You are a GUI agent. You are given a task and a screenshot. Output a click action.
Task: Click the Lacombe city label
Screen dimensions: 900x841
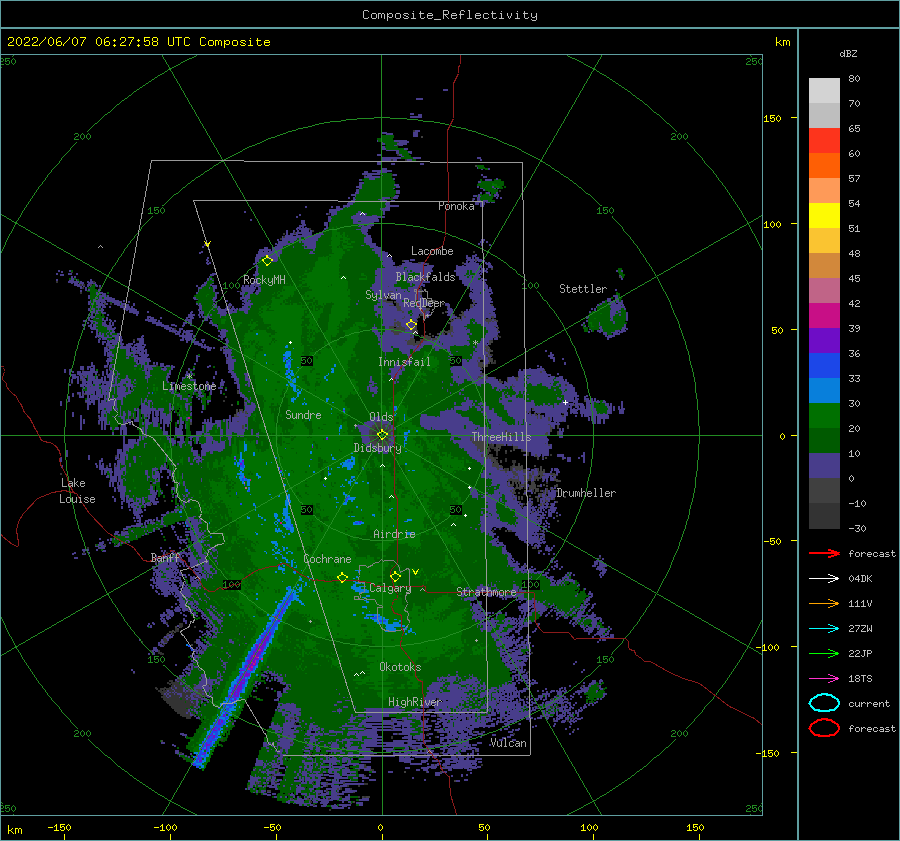pos(432,251)
